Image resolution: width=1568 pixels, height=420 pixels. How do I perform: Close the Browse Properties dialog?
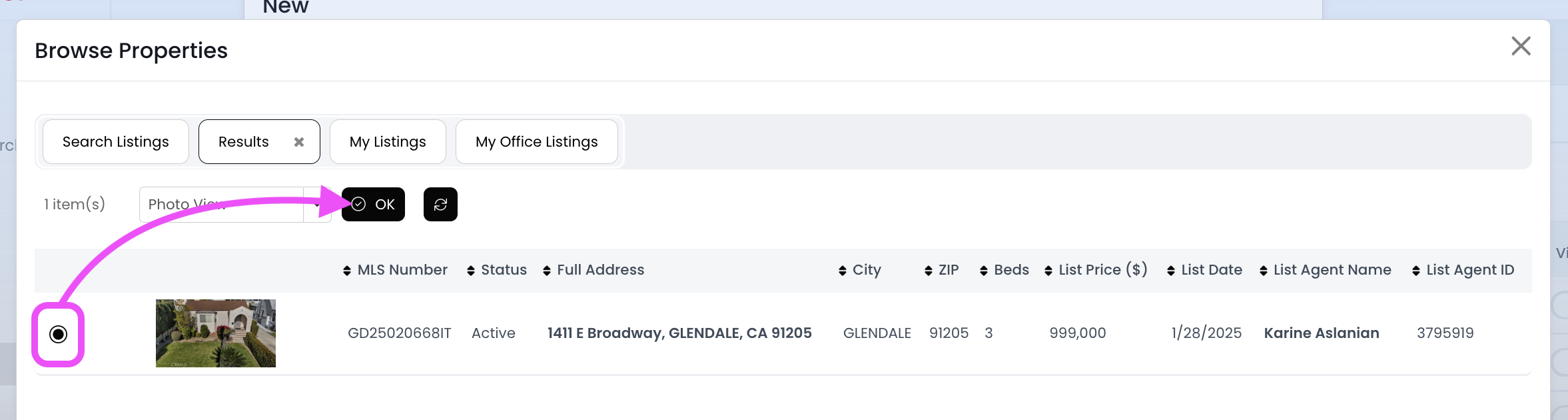1521,46
